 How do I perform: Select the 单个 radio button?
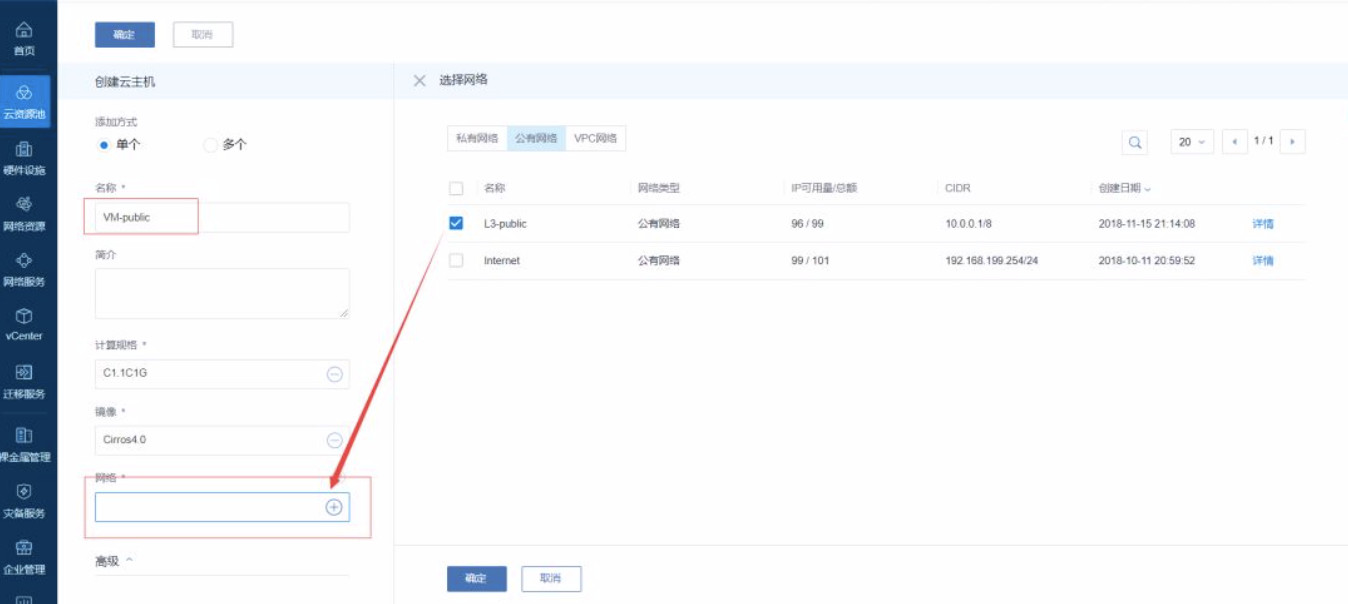104,145
